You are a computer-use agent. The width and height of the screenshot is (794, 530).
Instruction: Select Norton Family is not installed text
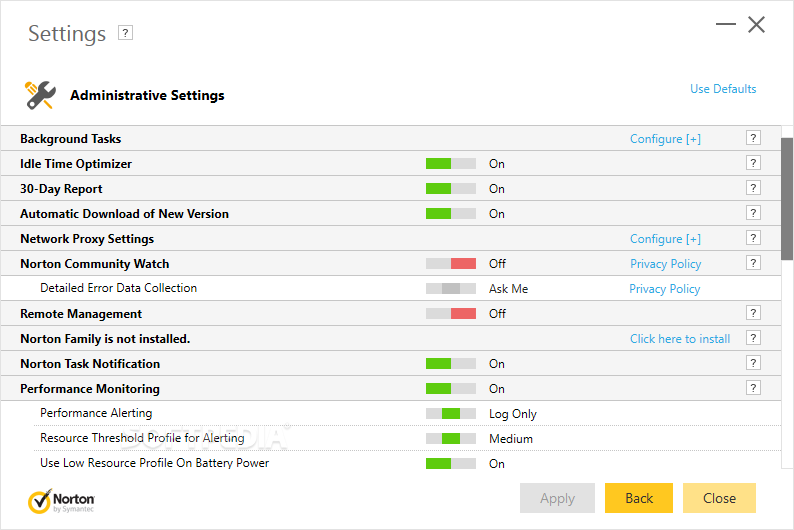tap(105, 339)
